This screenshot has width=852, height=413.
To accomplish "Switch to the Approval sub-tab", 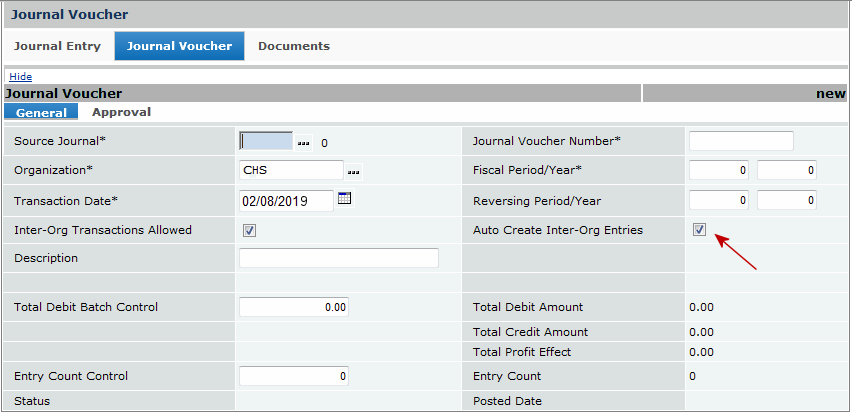I will point(121,112).
